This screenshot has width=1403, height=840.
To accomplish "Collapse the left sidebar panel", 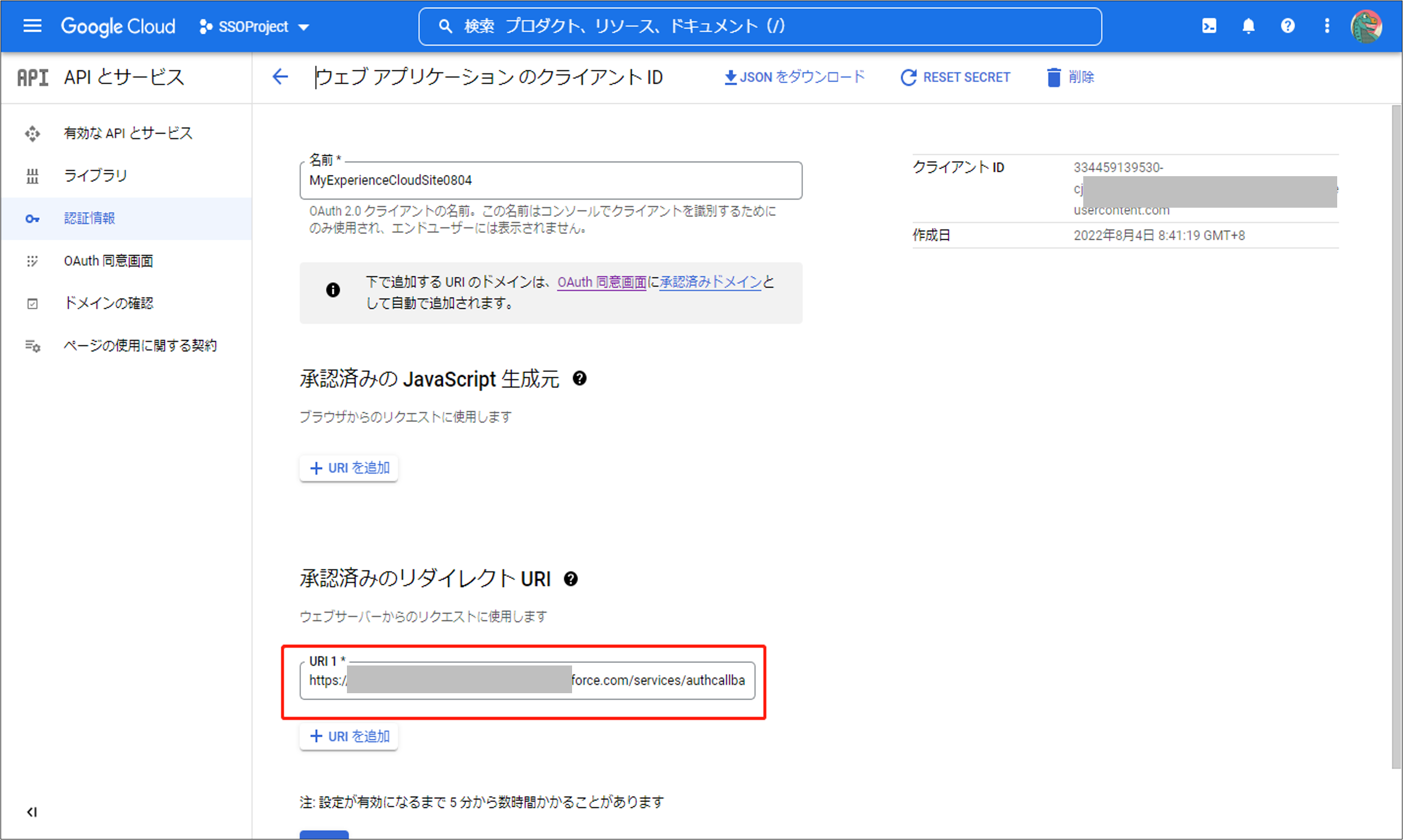I will tap(32, 812).
